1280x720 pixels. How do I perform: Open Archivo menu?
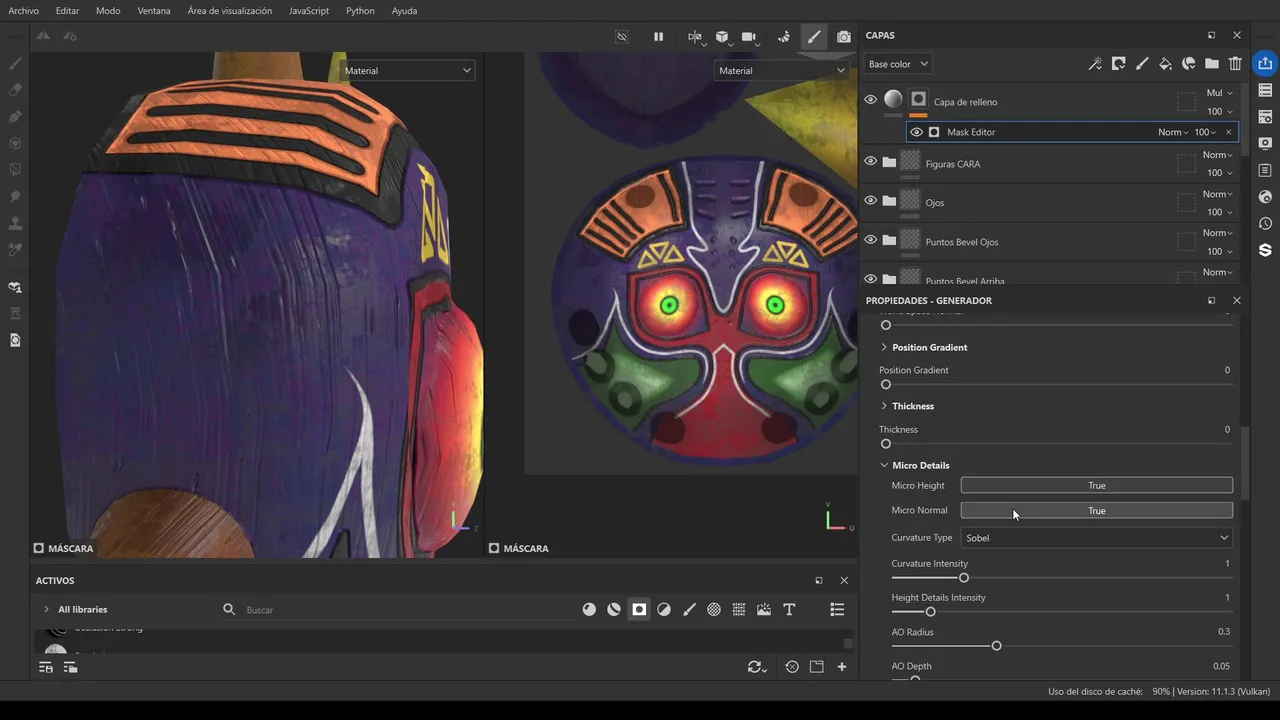pyautogui.click(x=24, y=11)
